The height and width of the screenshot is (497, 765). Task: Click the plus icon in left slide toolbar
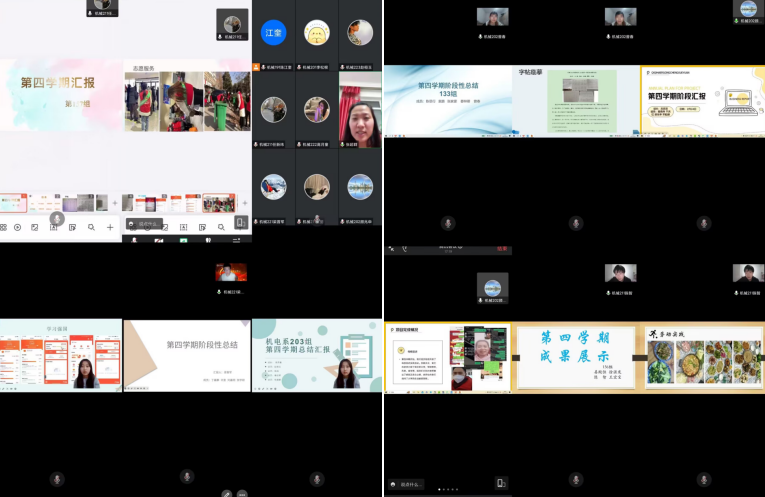click(x=110, y=227)
